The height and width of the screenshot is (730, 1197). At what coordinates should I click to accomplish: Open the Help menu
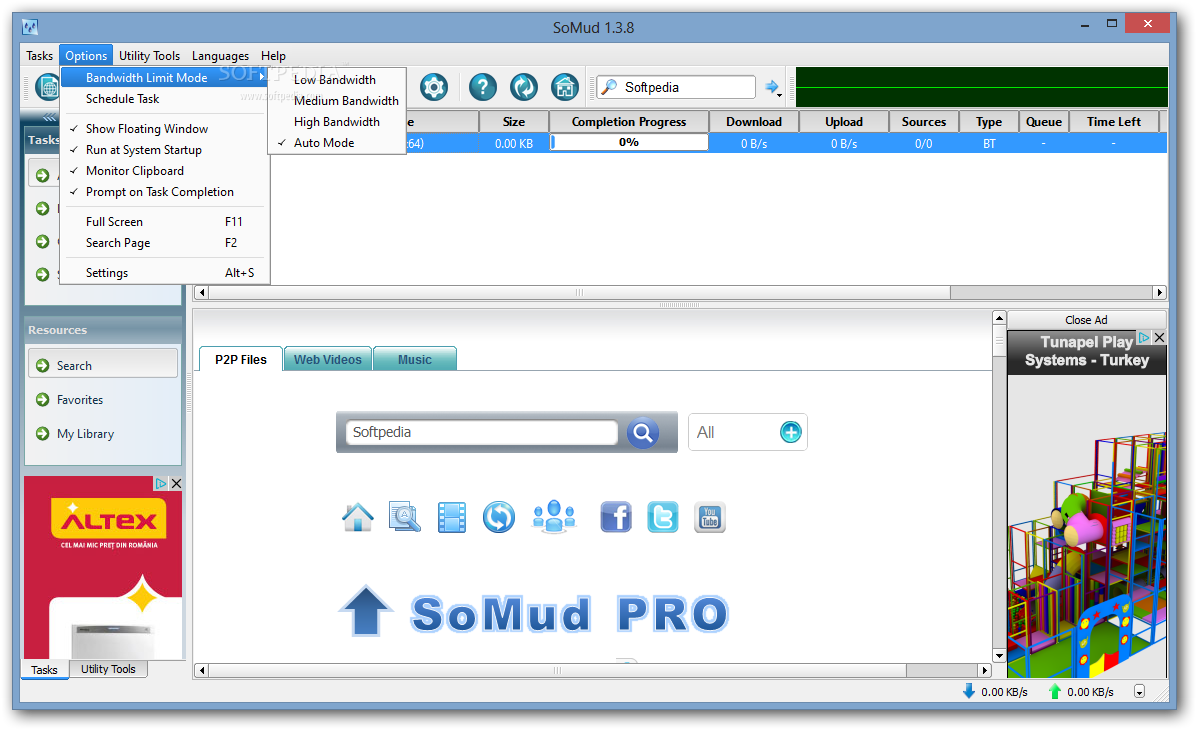pyautogui.click(x=273, y=56)
